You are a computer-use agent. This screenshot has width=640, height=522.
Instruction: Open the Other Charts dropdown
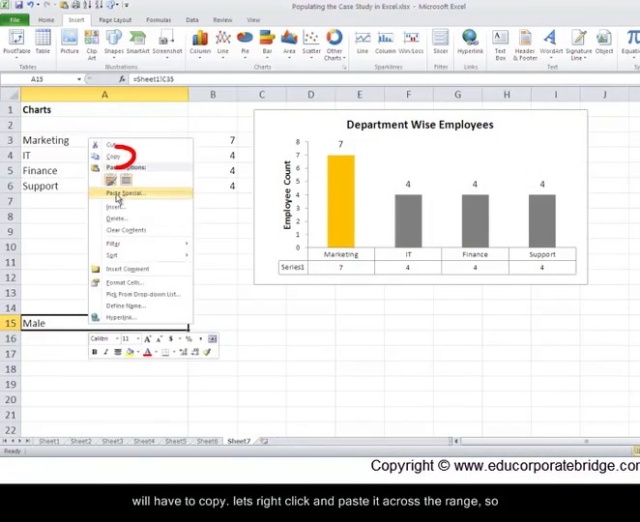[334, 45]
